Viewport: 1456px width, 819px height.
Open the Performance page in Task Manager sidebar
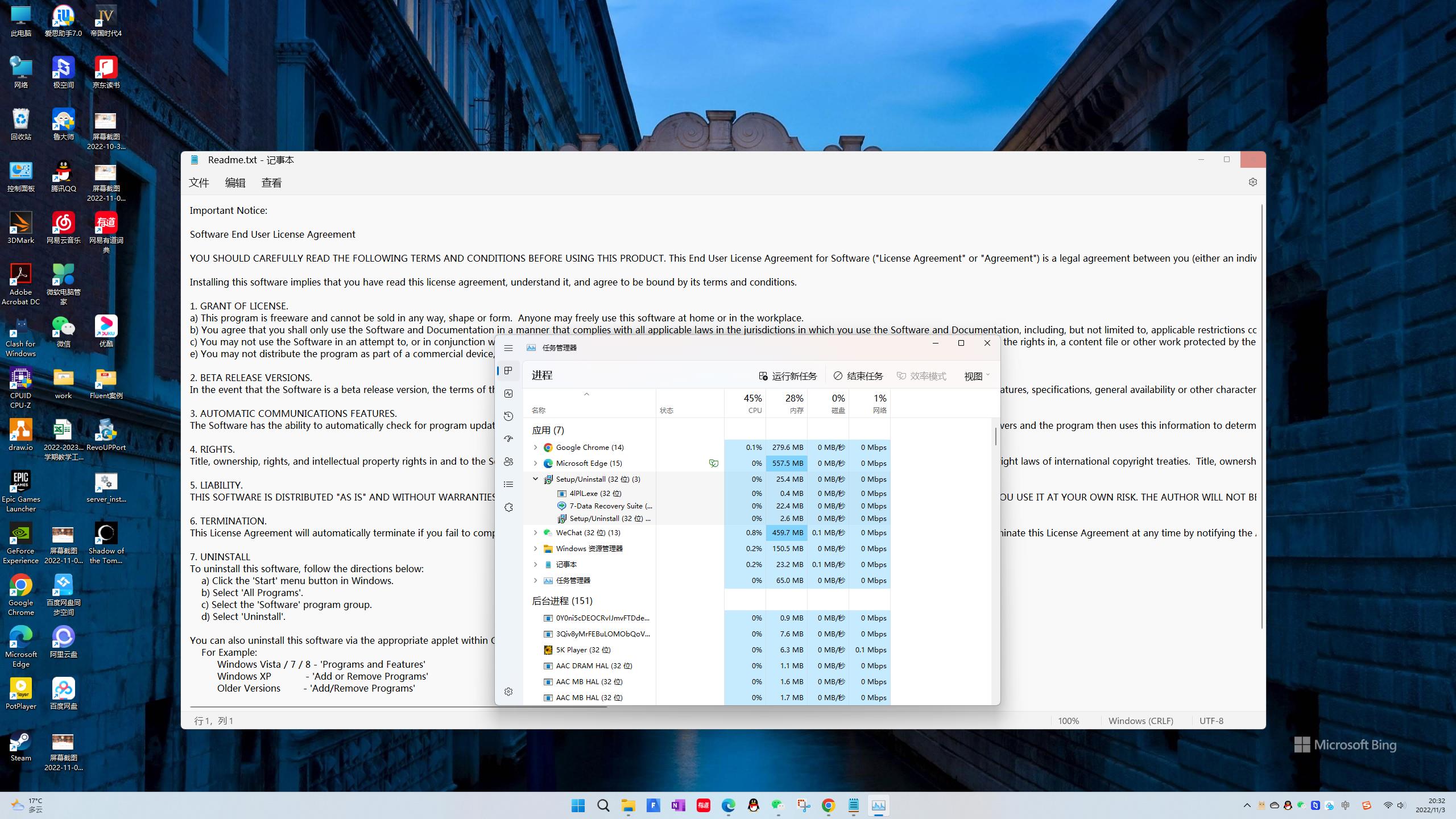point(508,394)
